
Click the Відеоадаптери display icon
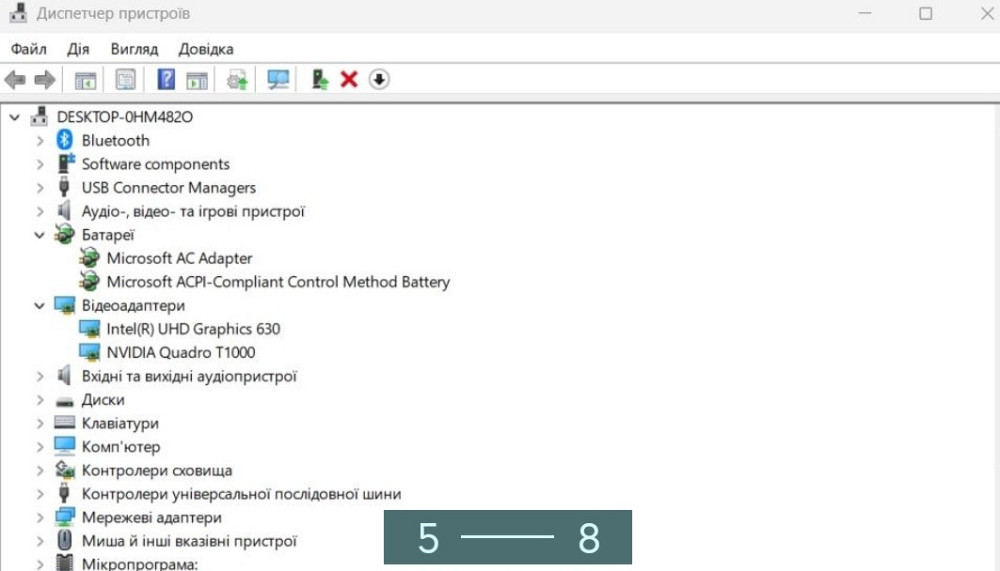point(64,305)
